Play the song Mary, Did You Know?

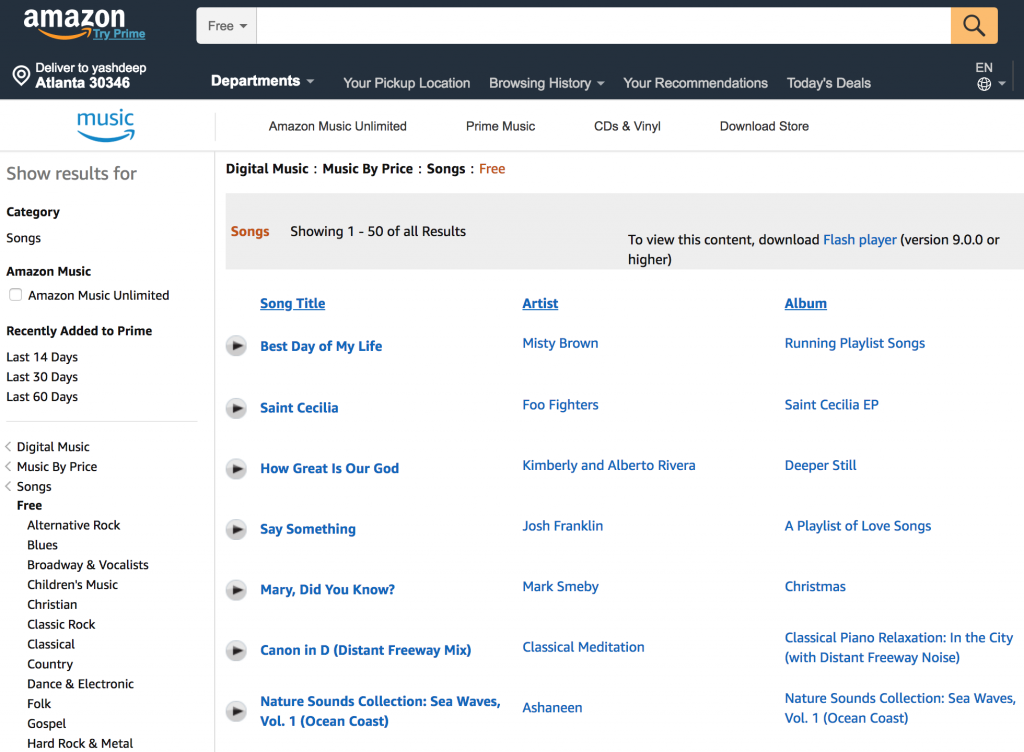tap(236, 590)
